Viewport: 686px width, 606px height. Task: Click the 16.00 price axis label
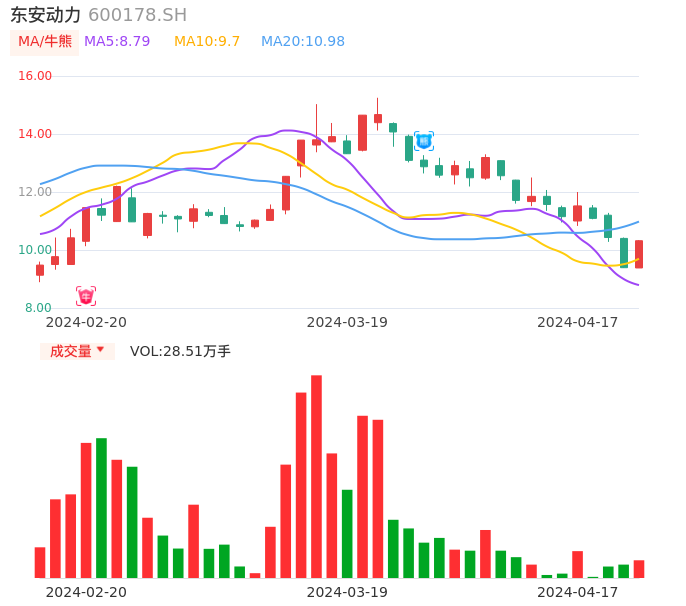coord(36,76)
